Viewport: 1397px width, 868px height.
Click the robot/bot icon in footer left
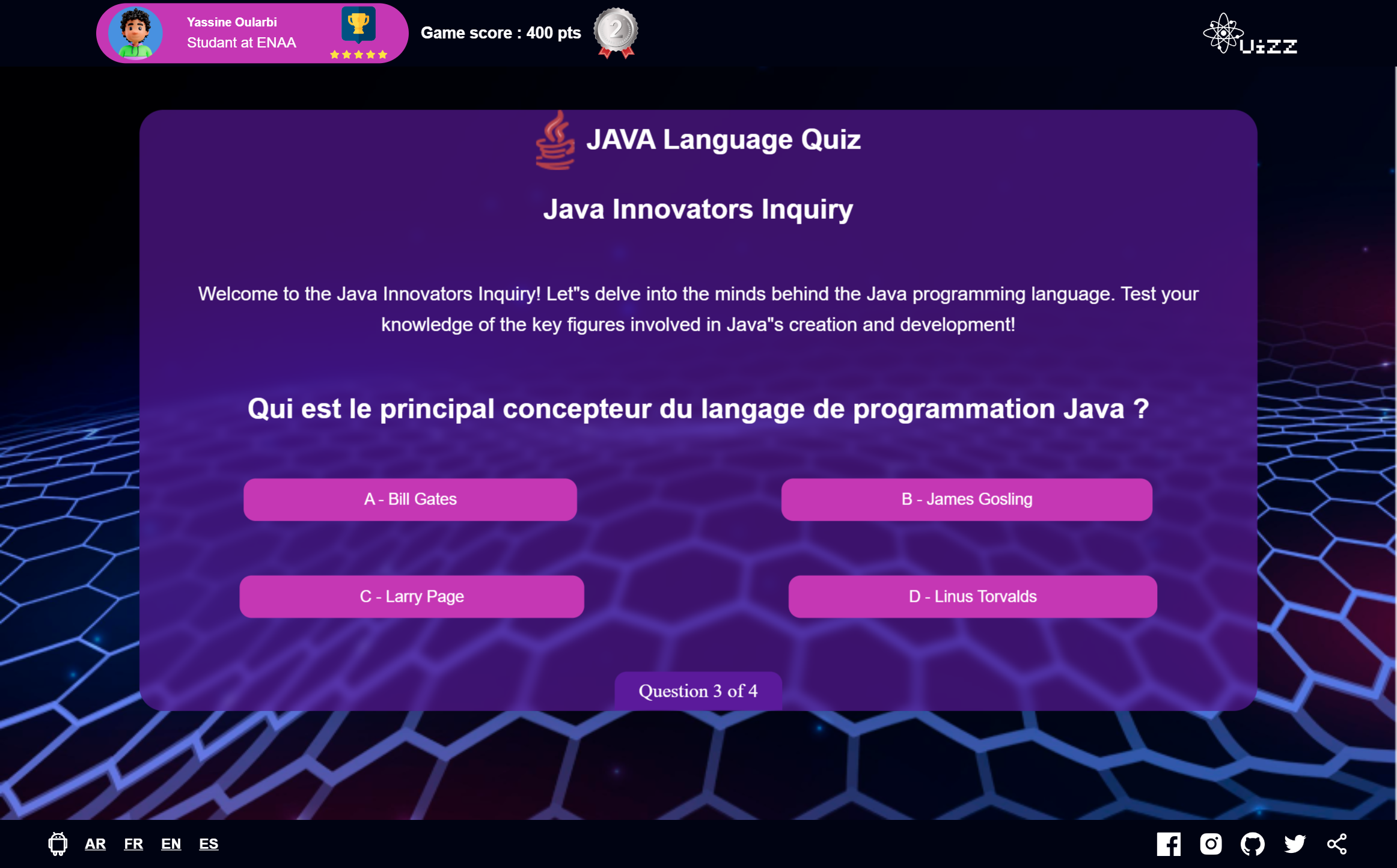tap(58, 843)
